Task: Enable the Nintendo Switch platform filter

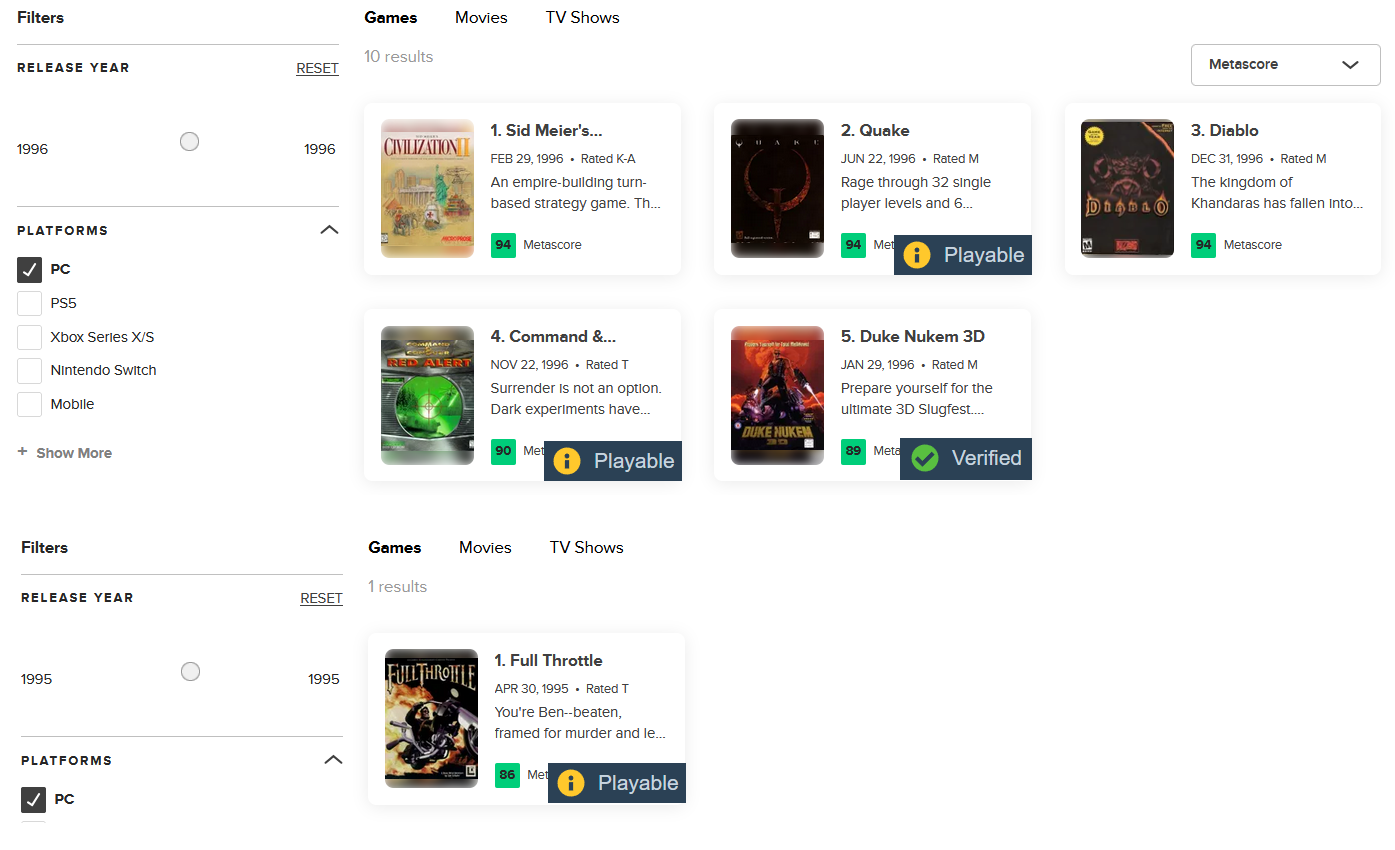Action: tap(30, 371)
